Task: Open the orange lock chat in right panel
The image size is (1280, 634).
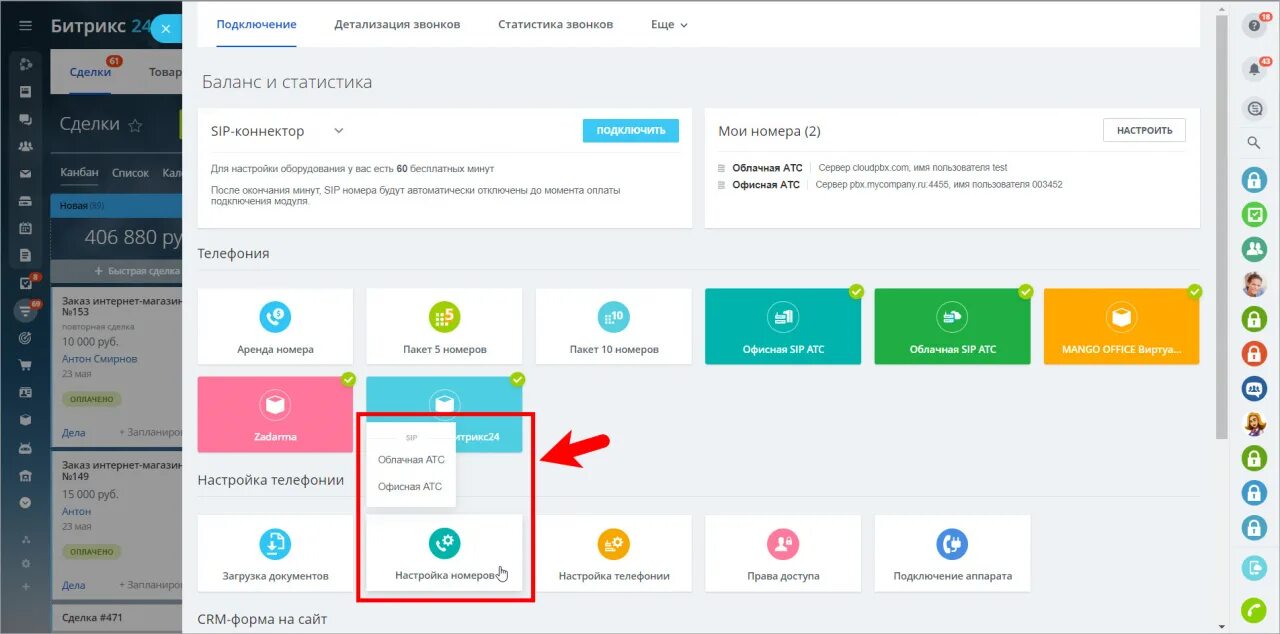Action: (x=1254, y=353)
